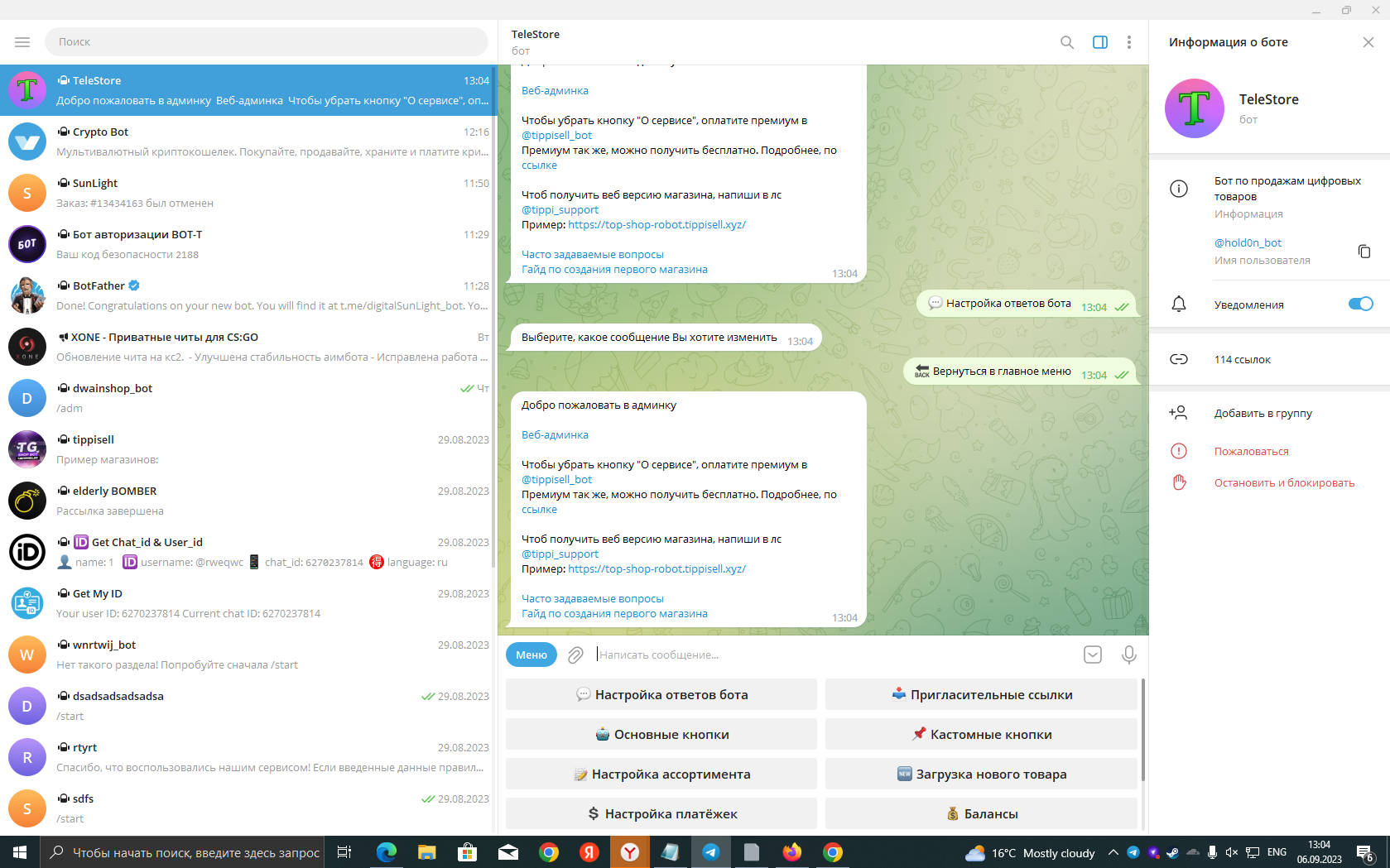Viewport: 1390px width, 868px height.
Task: Click the TeleStore chat header title
Action: 536,34
